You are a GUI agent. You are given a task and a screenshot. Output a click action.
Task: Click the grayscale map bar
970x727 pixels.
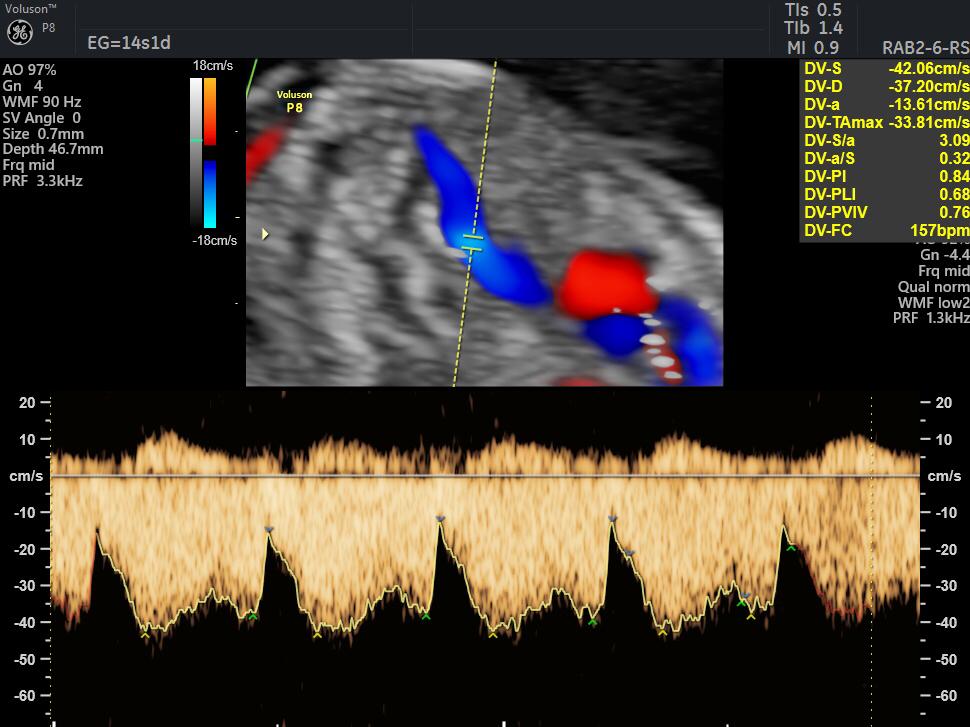195,150
